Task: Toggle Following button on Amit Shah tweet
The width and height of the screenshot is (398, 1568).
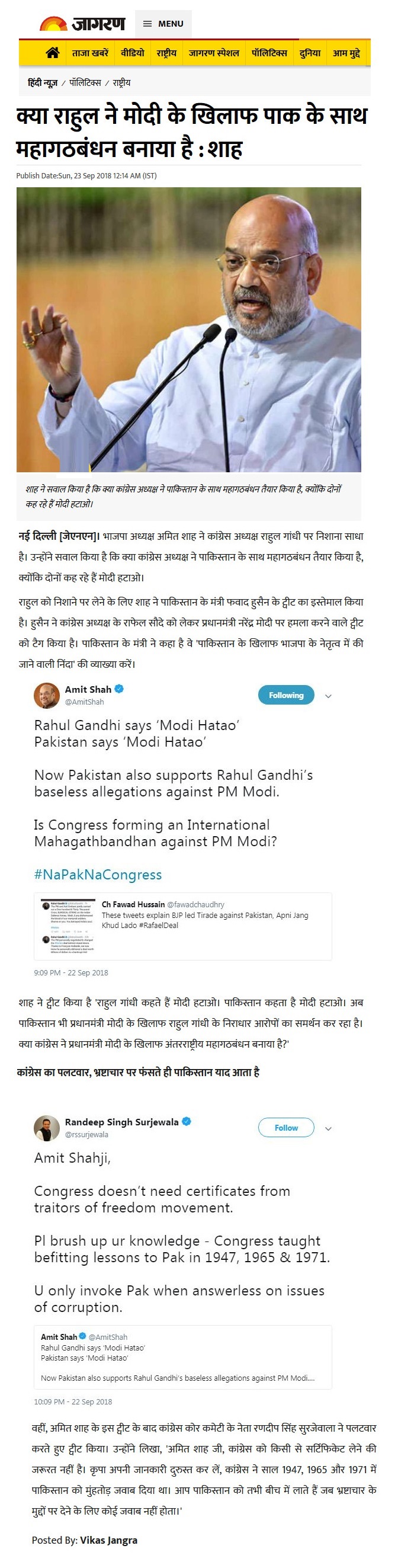Action: 286,695
